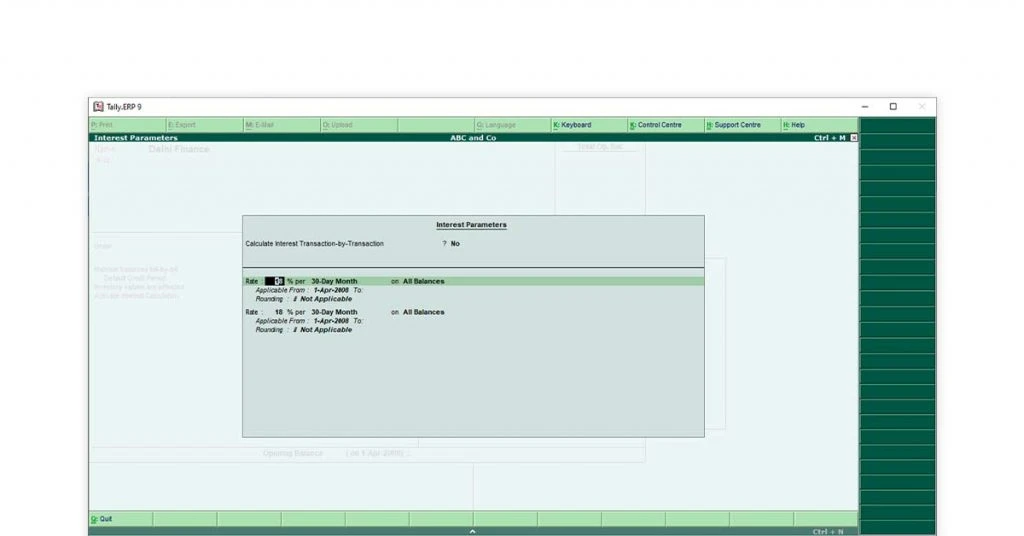Open the K: Keyboard toolbar button
This screenshot has height=536, width=1024.
[590, 125]
